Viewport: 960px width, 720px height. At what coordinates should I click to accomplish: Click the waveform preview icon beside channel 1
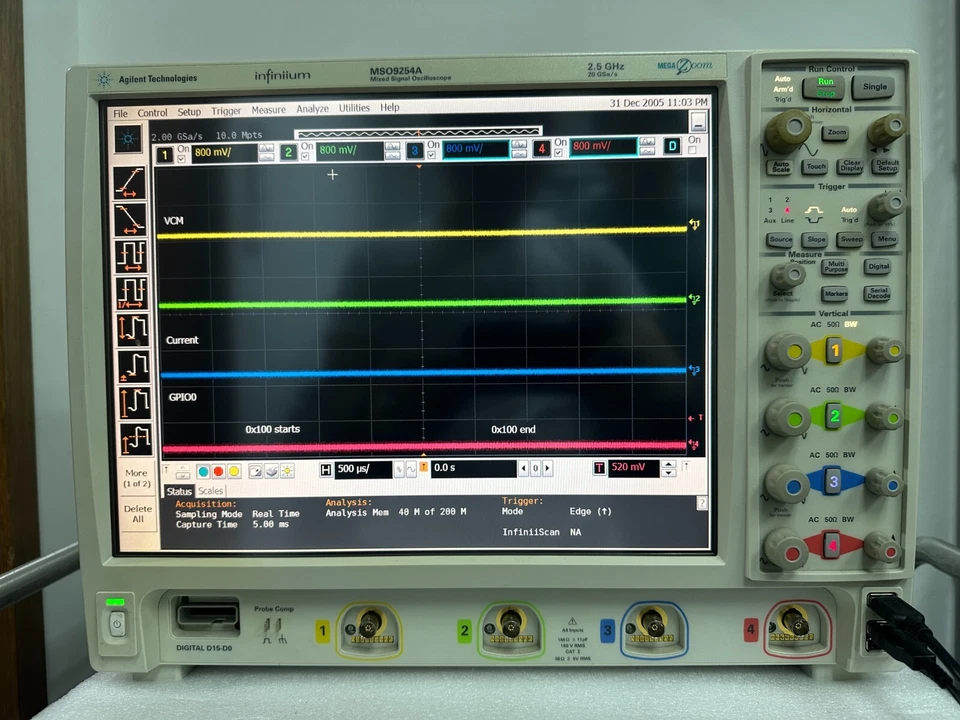266,152
